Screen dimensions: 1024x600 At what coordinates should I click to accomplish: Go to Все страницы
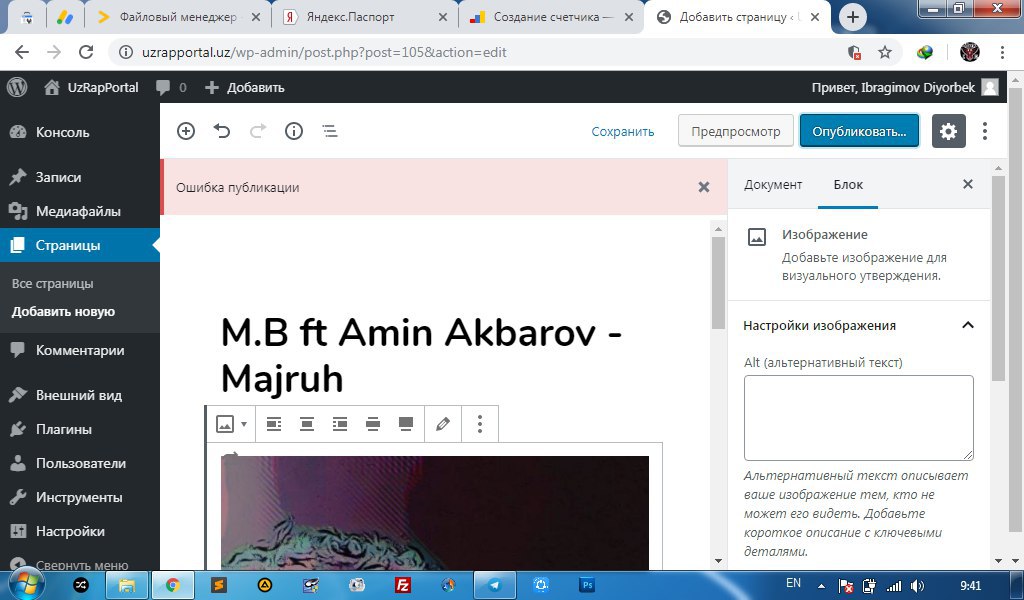(52, 283)
